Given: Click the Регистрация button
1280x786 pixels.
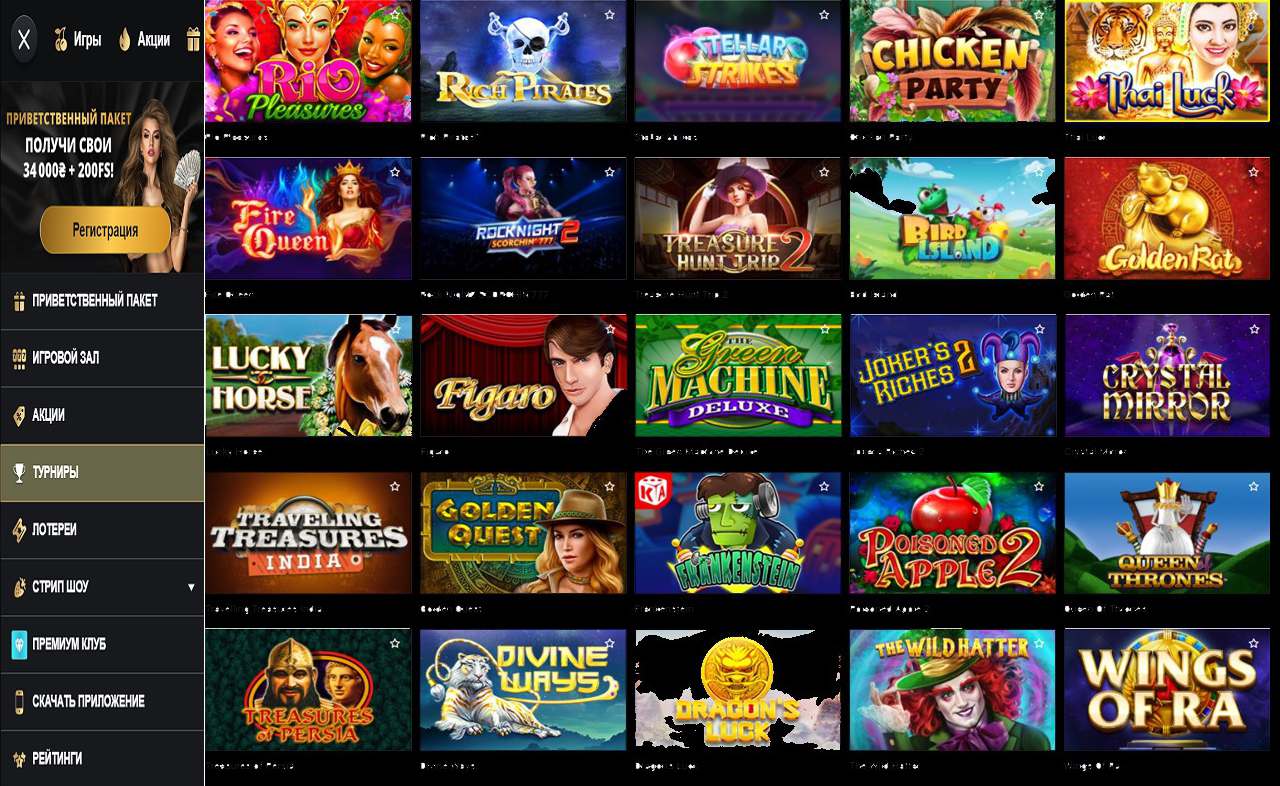Looking at the screenshot, I should [105, 230].
